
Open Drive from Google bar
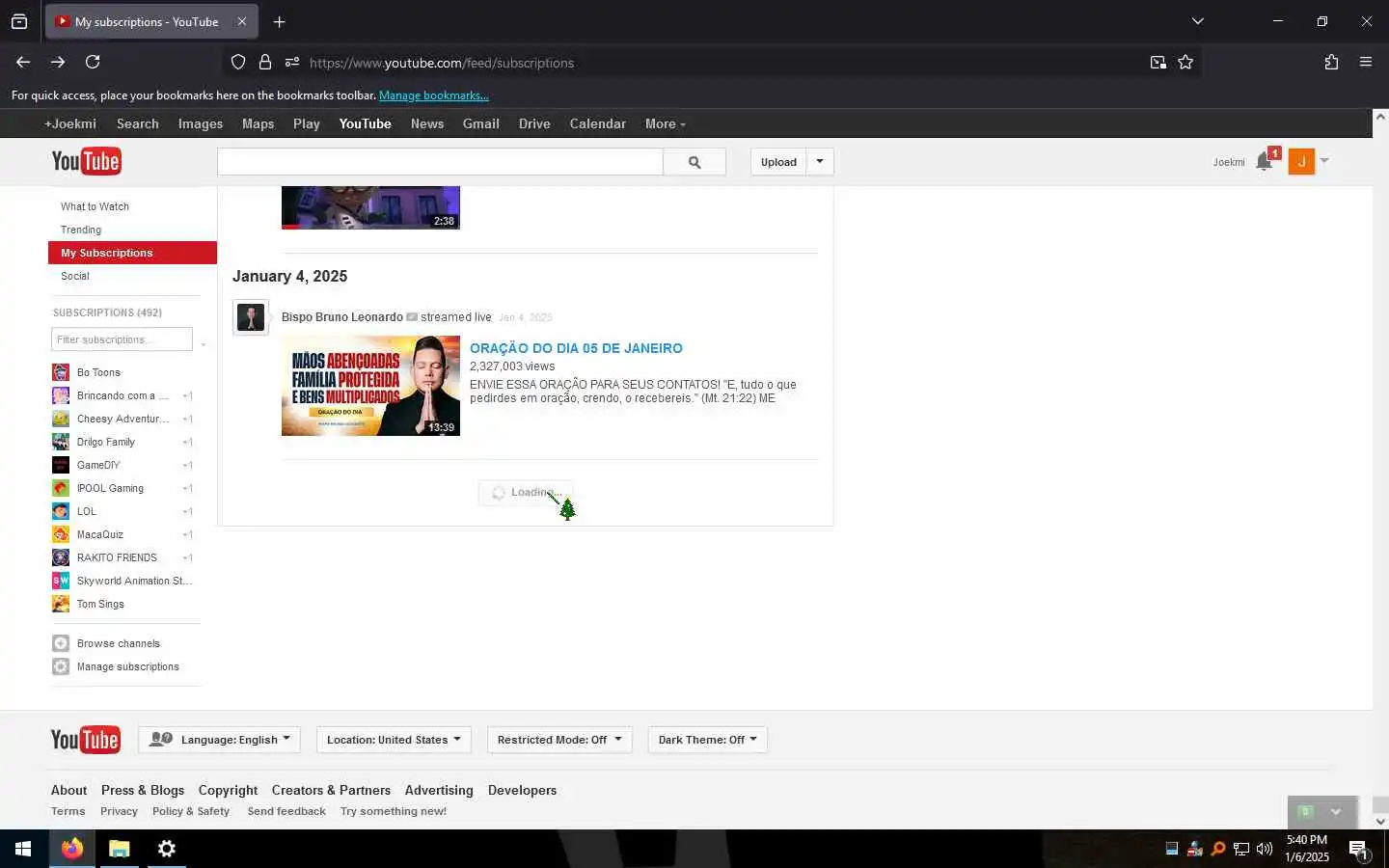(534, 123)
